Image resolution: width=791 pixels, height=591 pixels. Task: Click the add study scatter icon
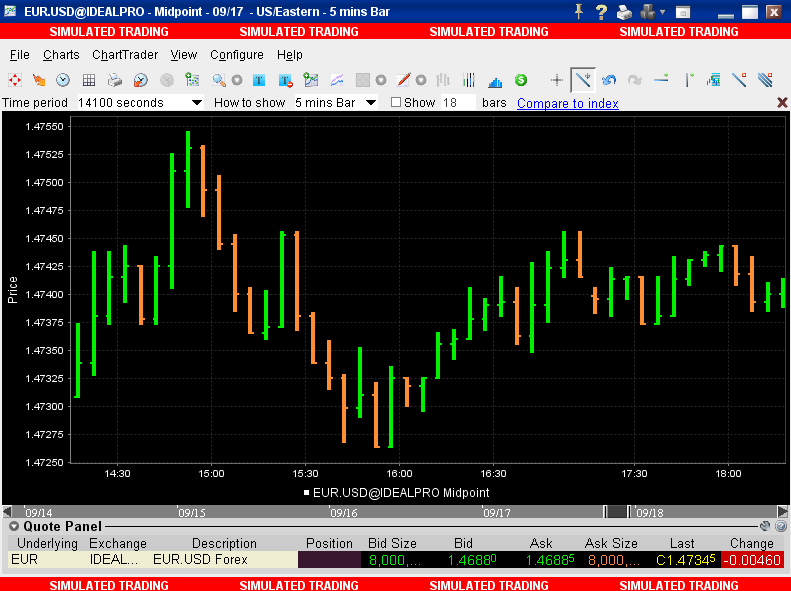coord(192,80)
